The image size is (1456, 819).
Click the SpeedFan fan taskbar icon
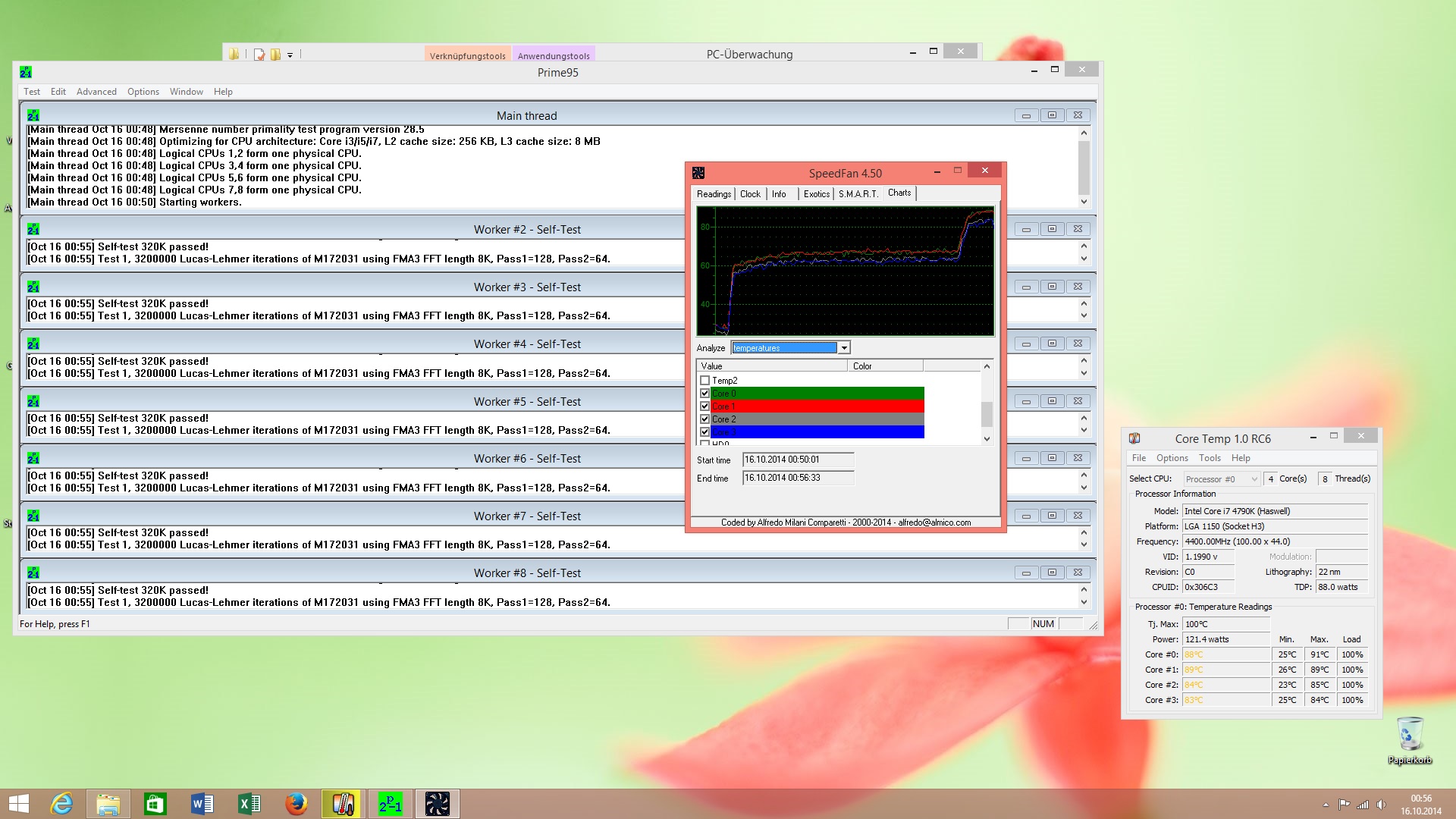(x=438, y=804)
